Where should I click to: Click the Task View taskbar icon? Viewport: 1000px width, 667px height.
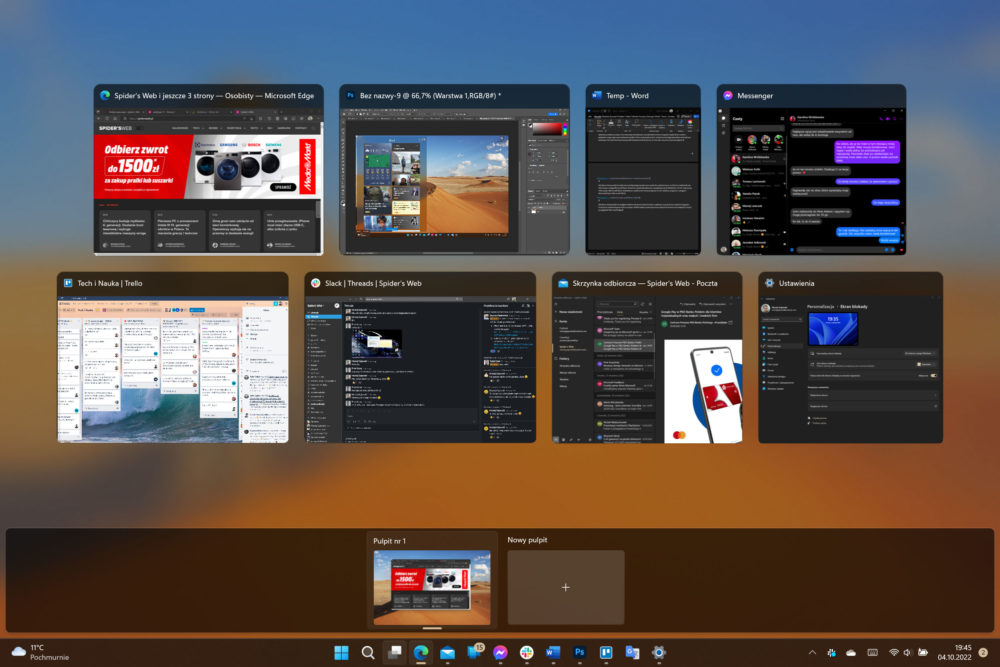pyautogui.click(x=395, y=652)
